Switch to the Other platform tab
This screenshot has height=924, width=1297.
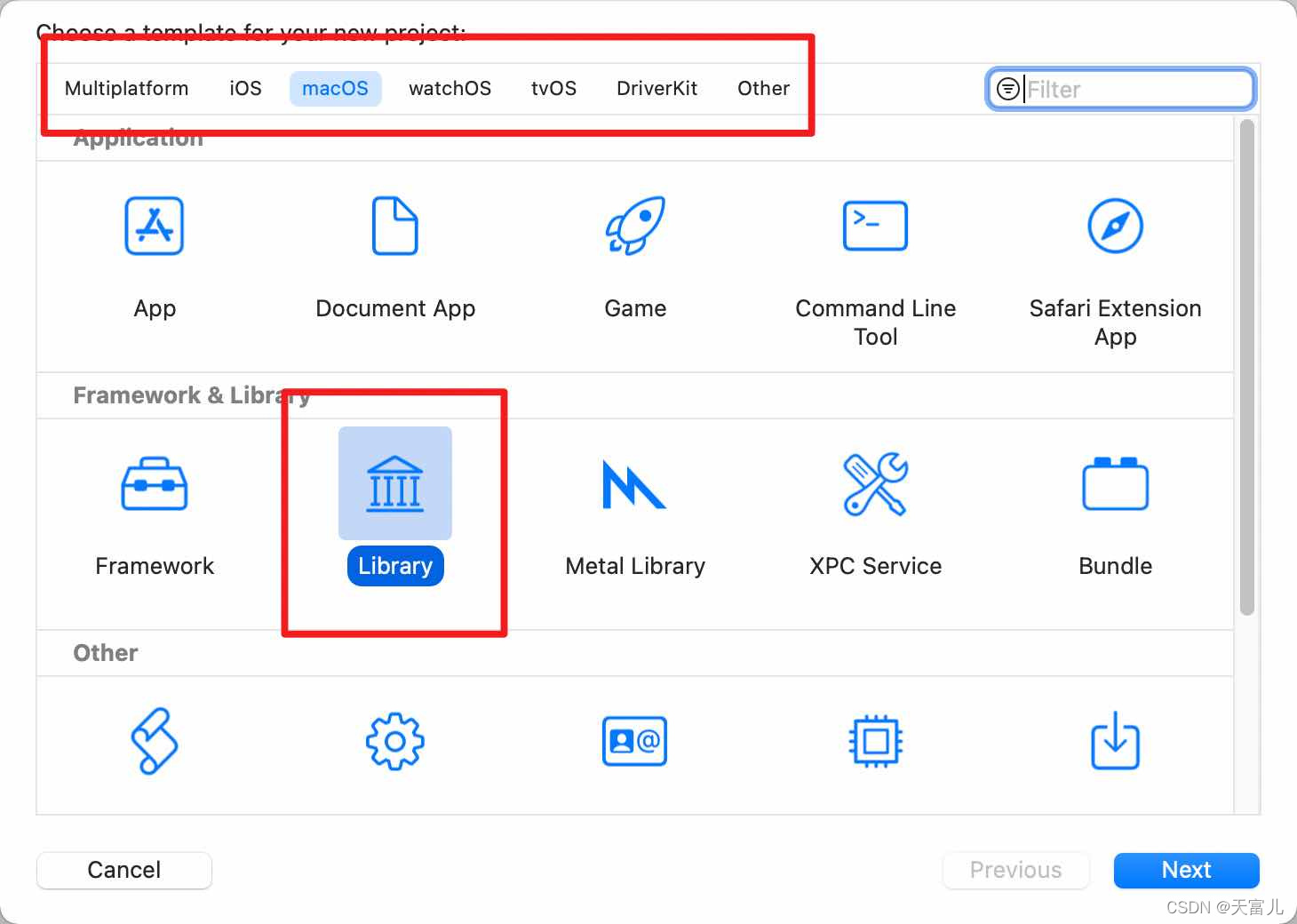(x=764, y=88)
